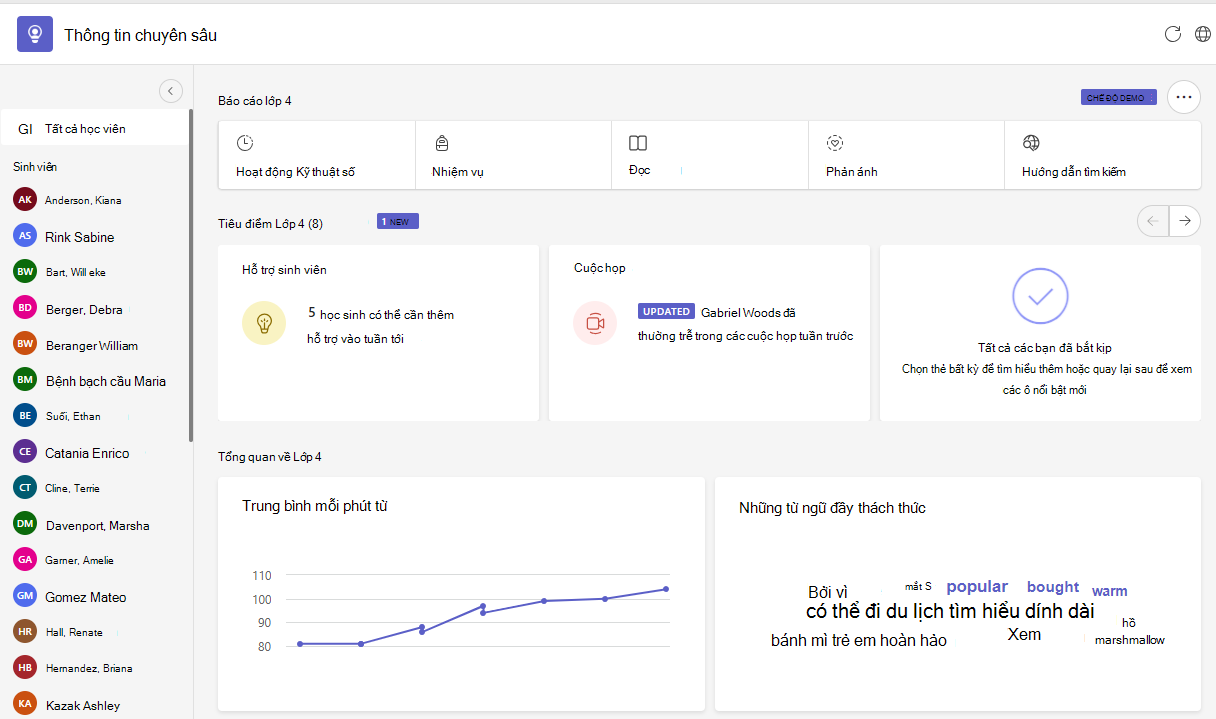This screenshot has width=1216, height=719.
Task: Click the camera icon in Cuộc họp card
Action: tap(595, 323)
